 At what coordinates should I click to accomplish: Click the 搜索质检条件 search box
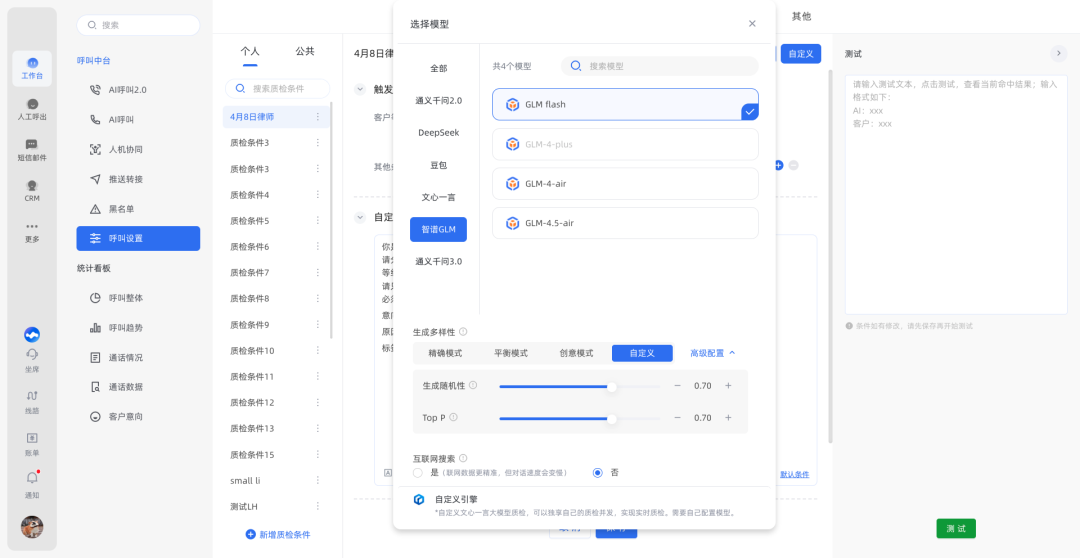(277, 89)
